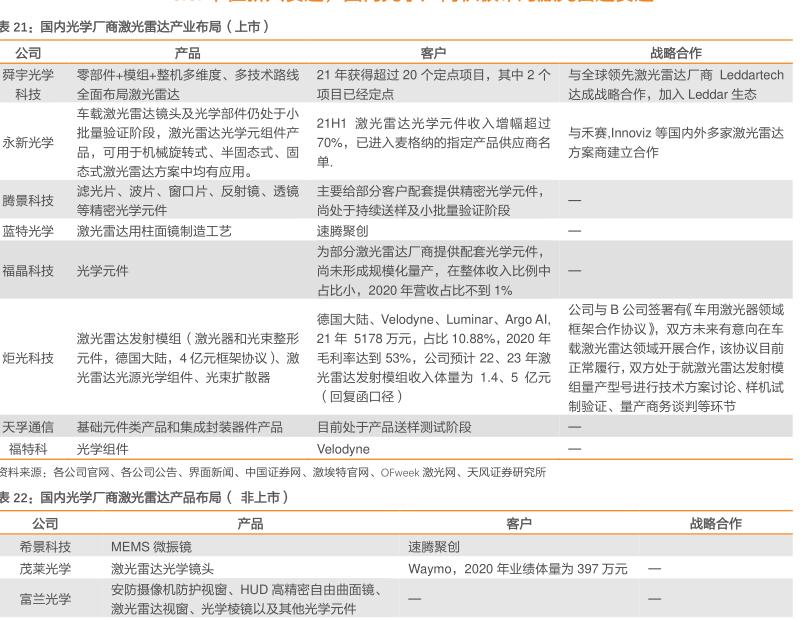Select the '茂莱光学' company cell
This screenshot has width=806, height=622.
(x=45, y=569)
